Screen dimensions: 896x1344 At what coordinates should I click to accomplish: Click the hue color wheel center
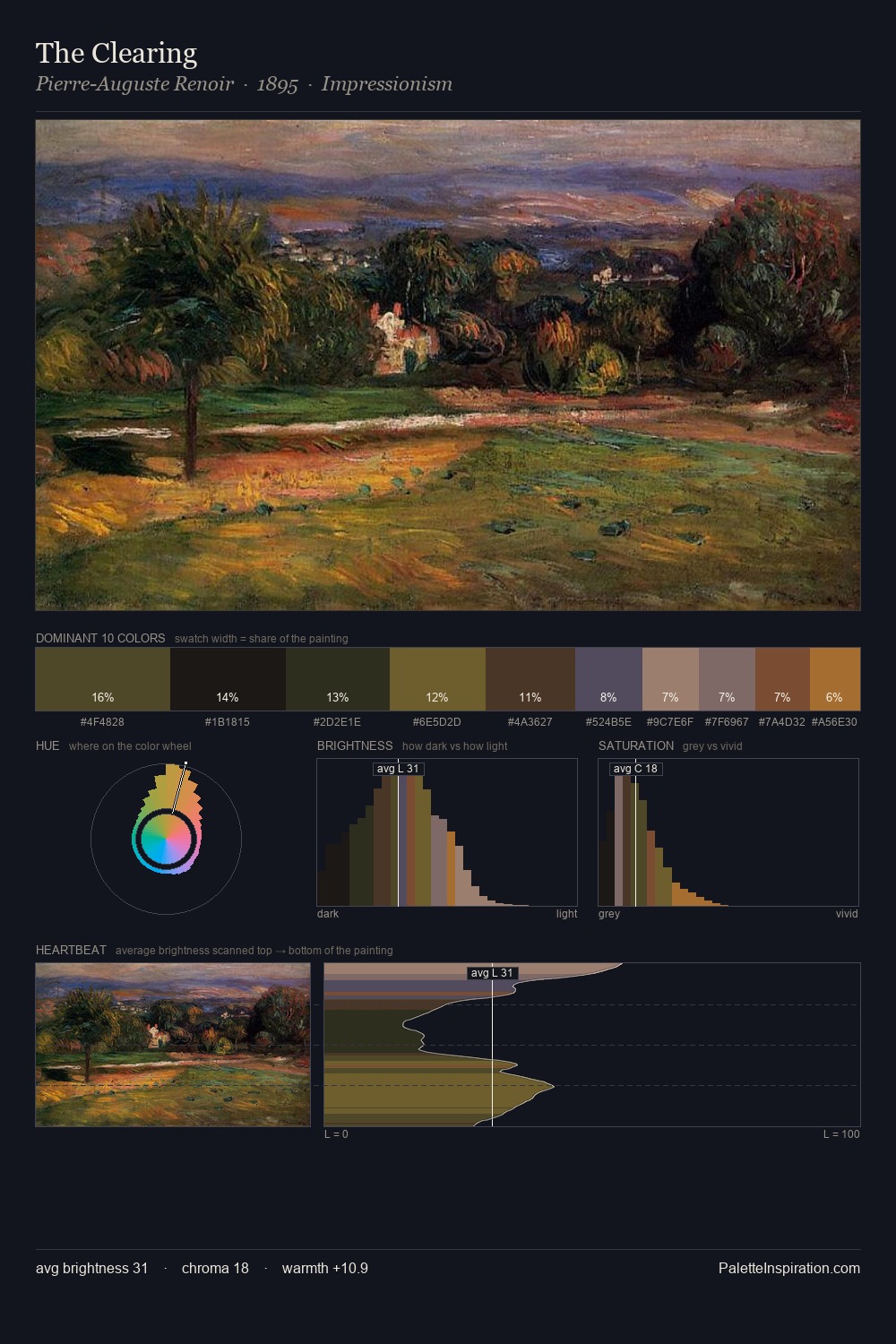pyautogui.click(x=166, y=839)
